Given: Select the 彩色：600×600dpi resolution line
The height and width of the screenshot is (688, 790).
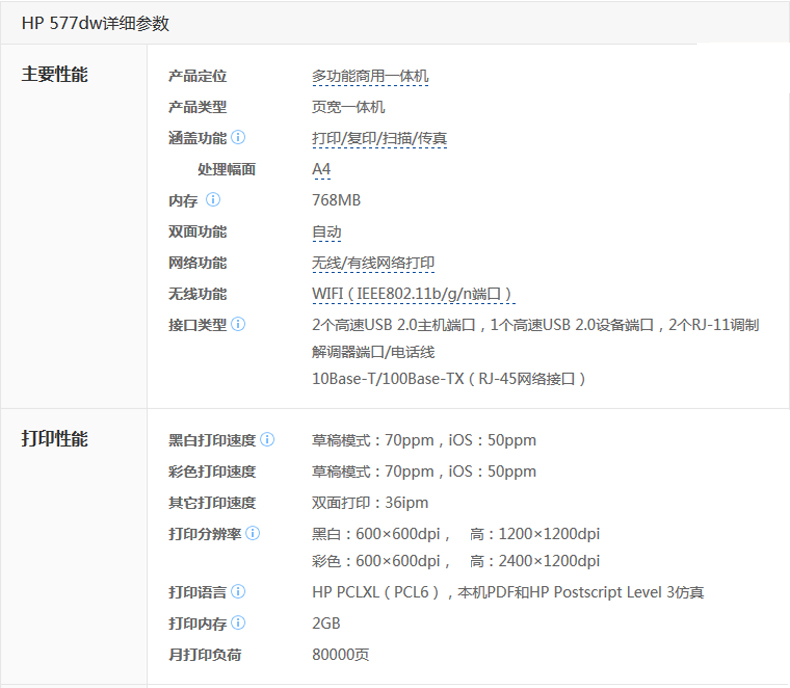Looking at the screenshot, I should click(x=456, y=561).
